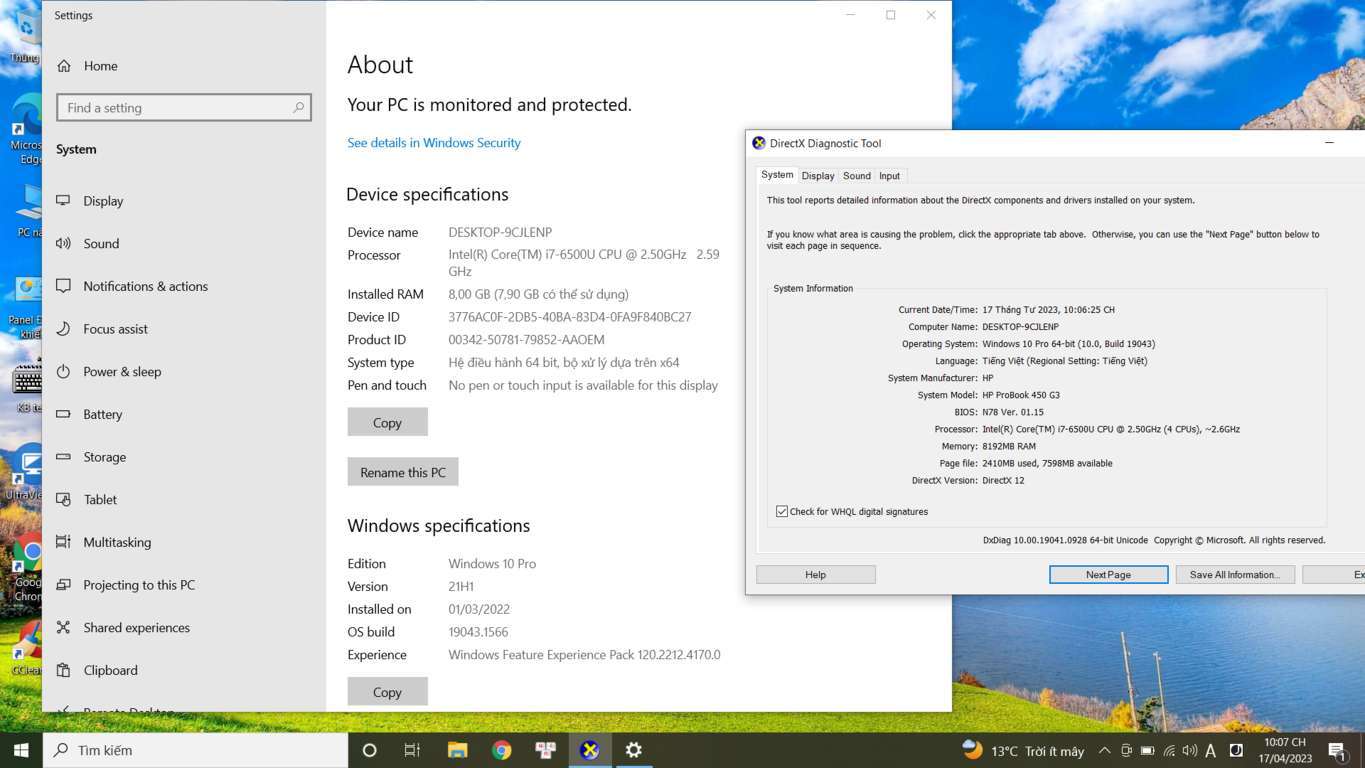Click the Version value 21H1

[461, 587]
